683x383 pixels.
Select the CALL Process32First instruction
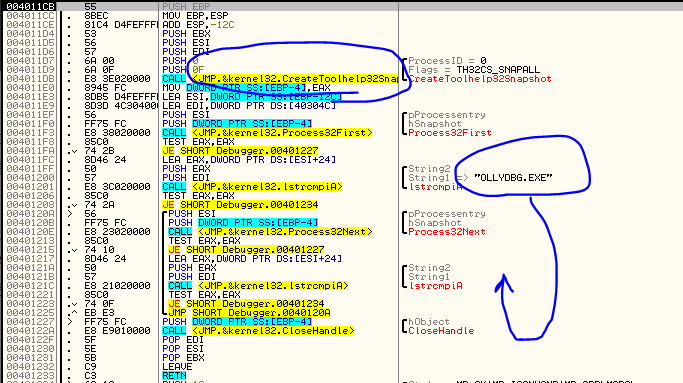(267, 133)
